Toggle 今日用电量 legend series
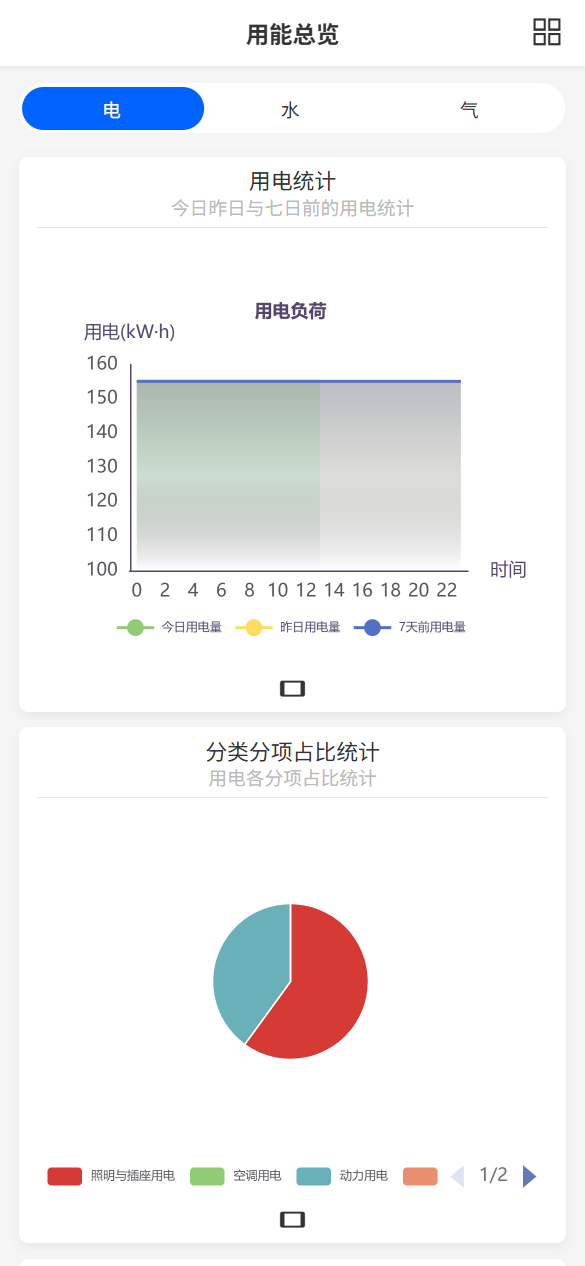This screenshot has width=585, height=1266. tap(169, 627)
